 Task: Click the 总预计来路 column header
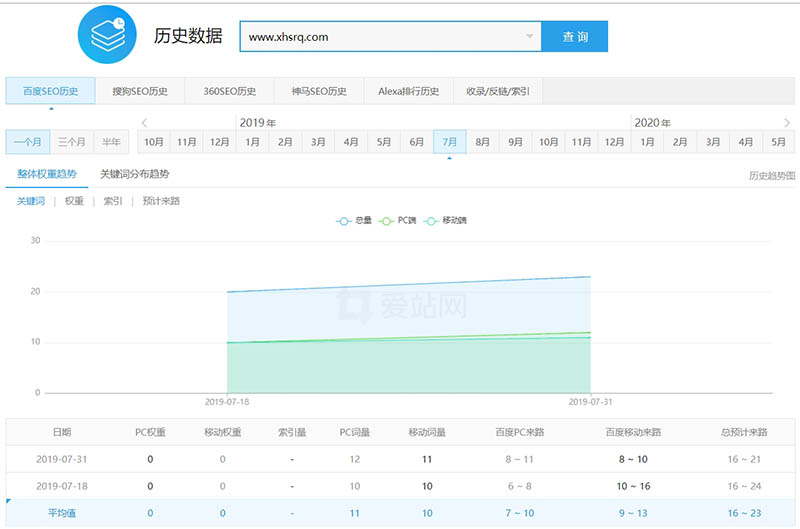pos(744,432)
